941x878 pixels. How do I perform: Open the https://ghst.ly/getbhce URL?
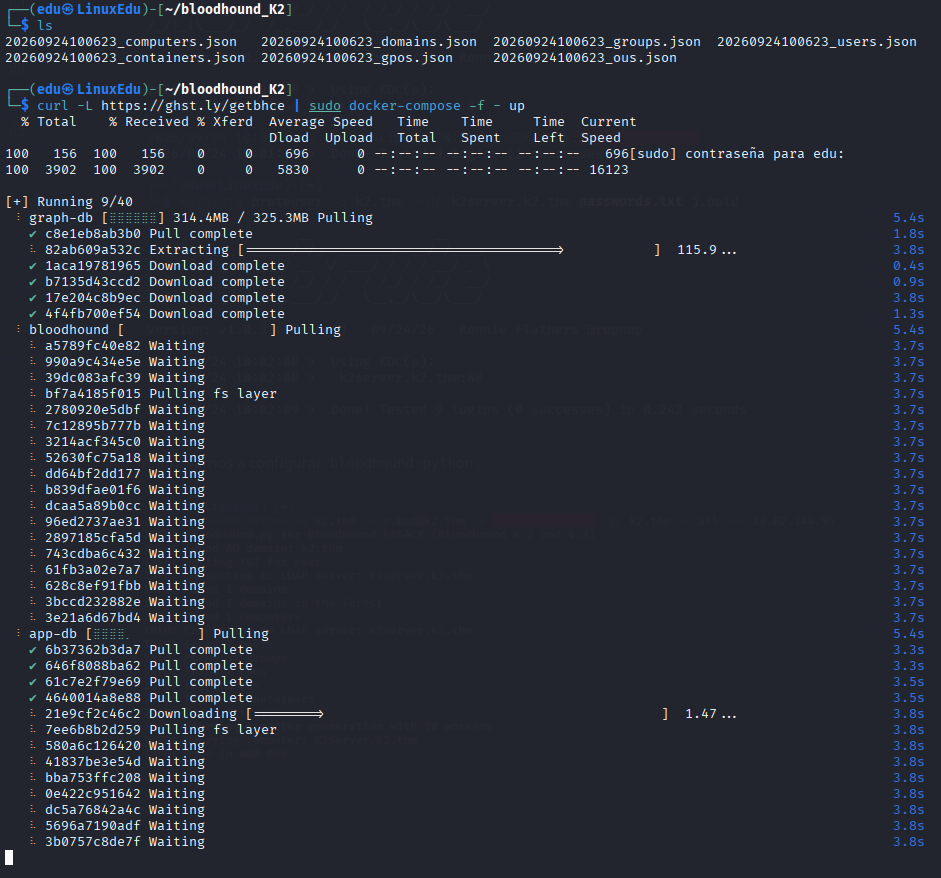click(193, 106)
